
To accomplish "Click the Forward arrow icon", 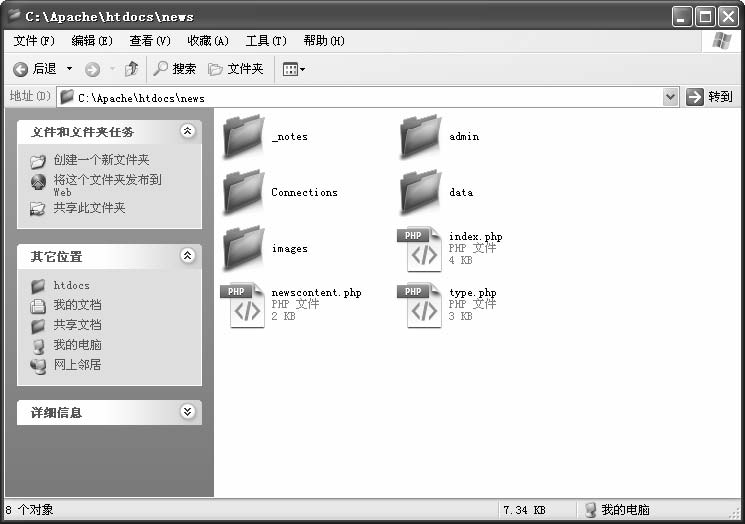I will (92, 69).
